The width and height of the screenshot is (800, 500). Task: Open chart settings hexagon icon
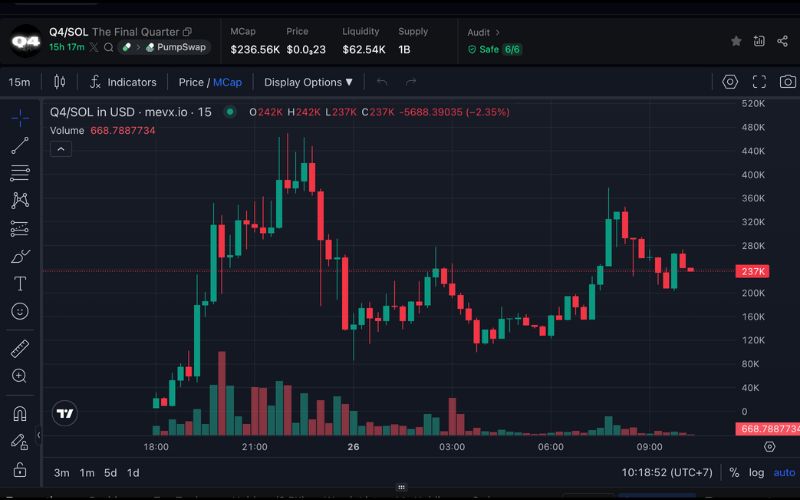tap(730, 82)
